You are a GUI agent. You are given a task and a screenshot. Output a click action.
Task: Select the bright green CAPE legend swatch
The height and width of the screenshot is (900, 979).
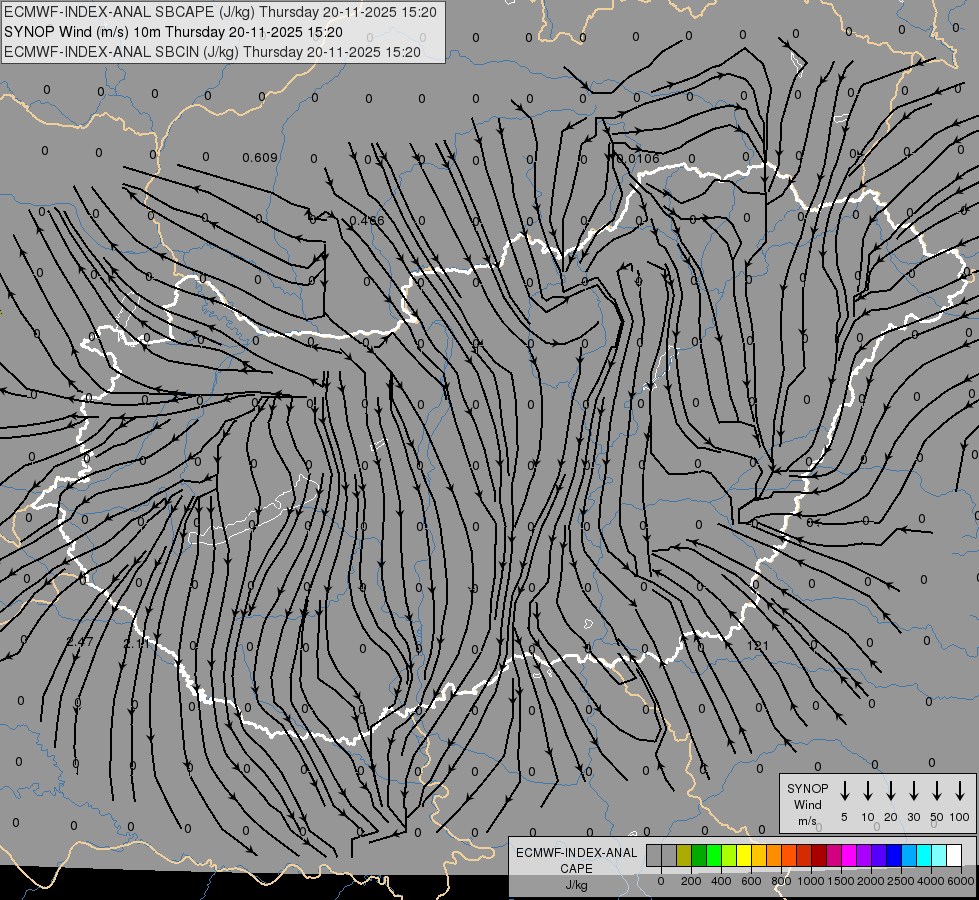(x=714, y=855)
